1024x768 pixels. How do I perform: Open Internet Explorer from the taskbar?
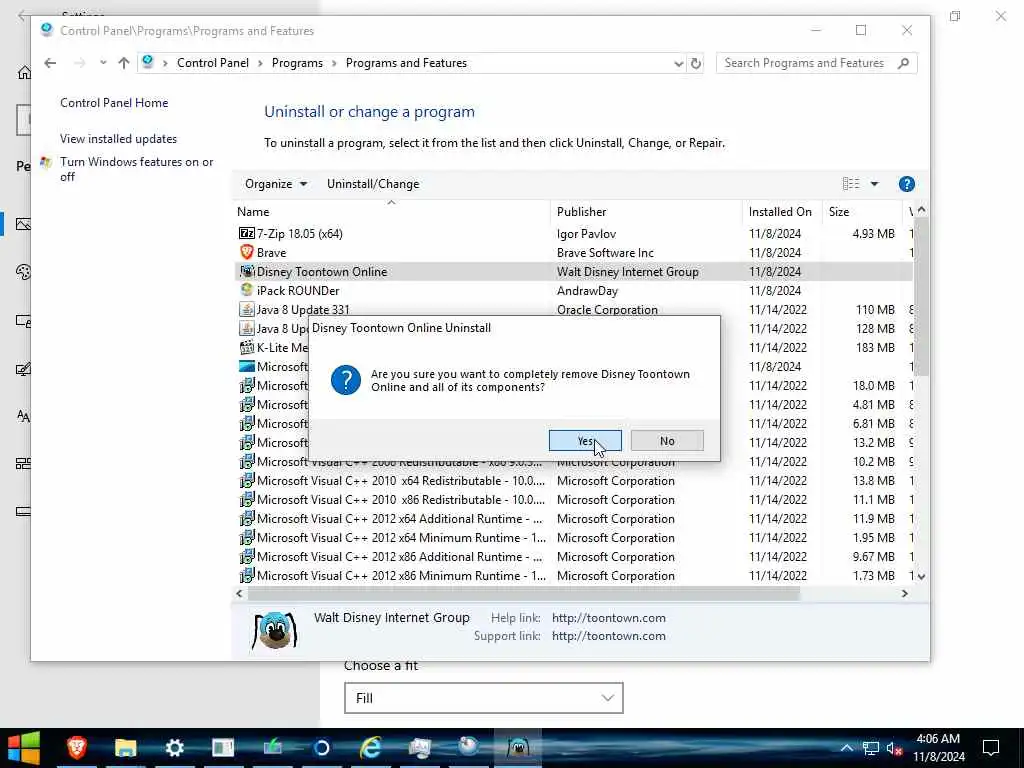370,748
